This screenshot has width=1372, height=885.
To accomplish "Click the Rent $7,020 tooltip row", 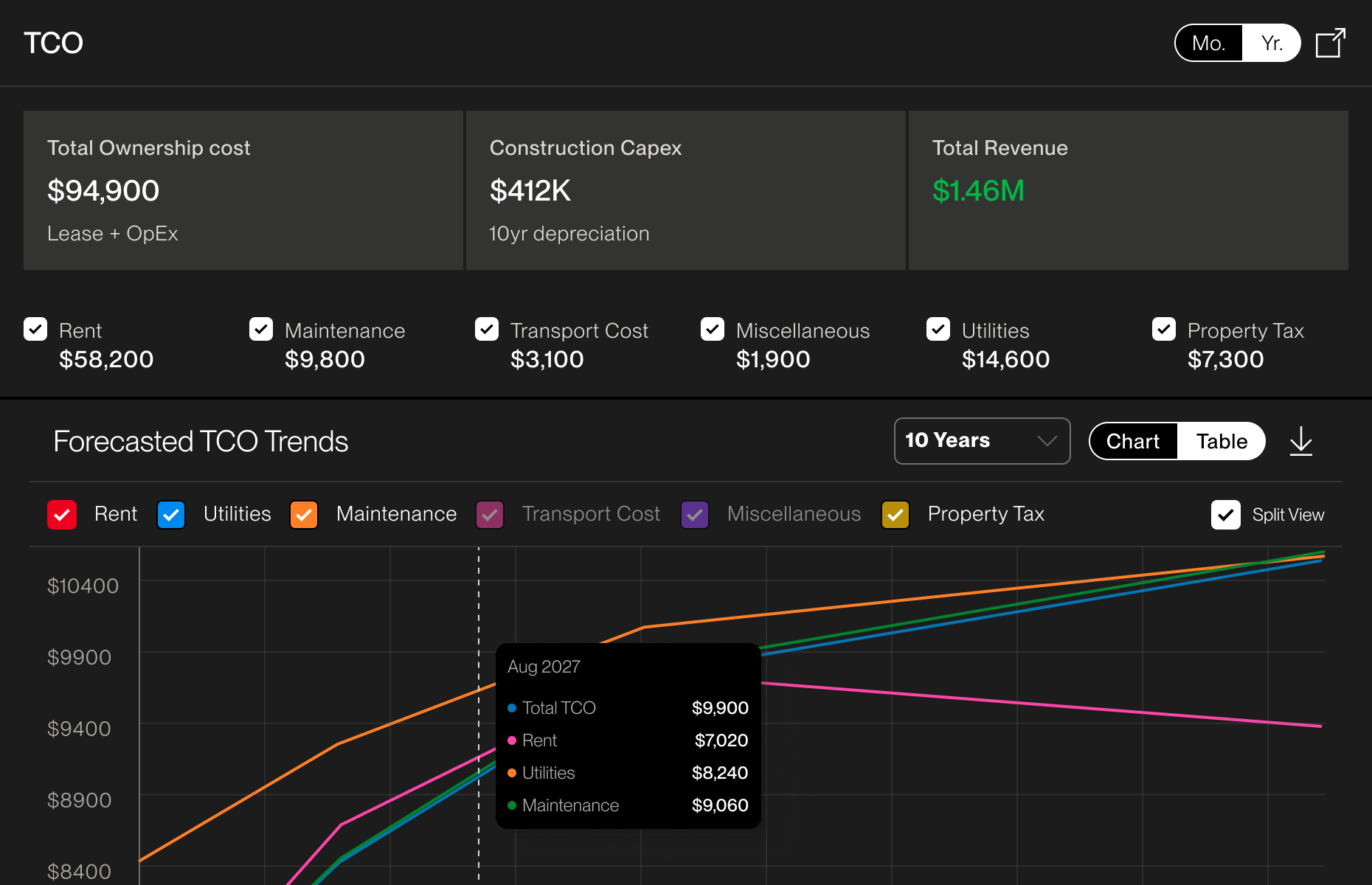I will 628,740.
